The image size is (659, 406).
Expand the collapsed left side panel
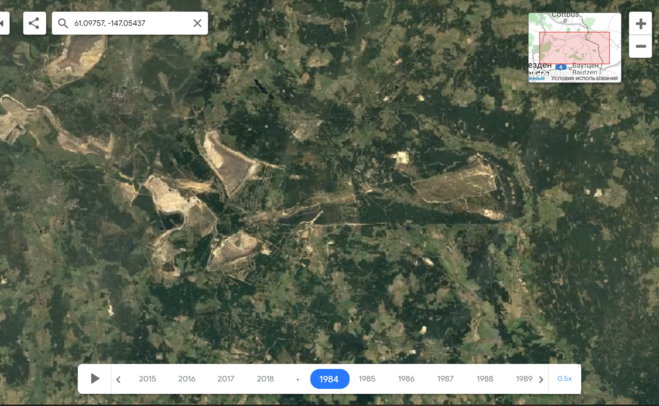(x=4, y=23)
